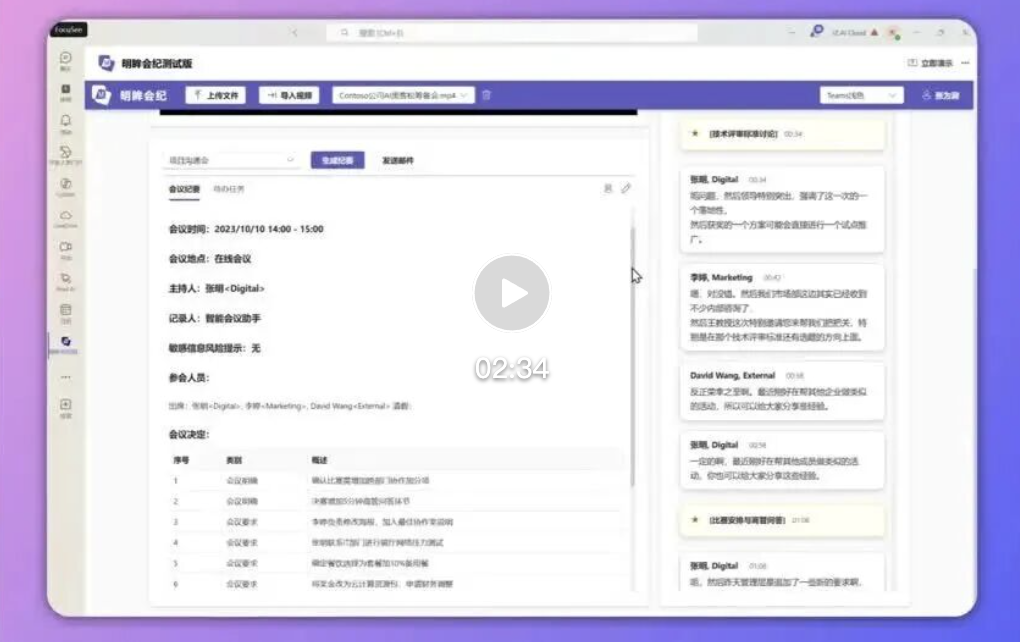
Task: Open more apps via the ellipsis icon
Action: click(x=64, y=376)
